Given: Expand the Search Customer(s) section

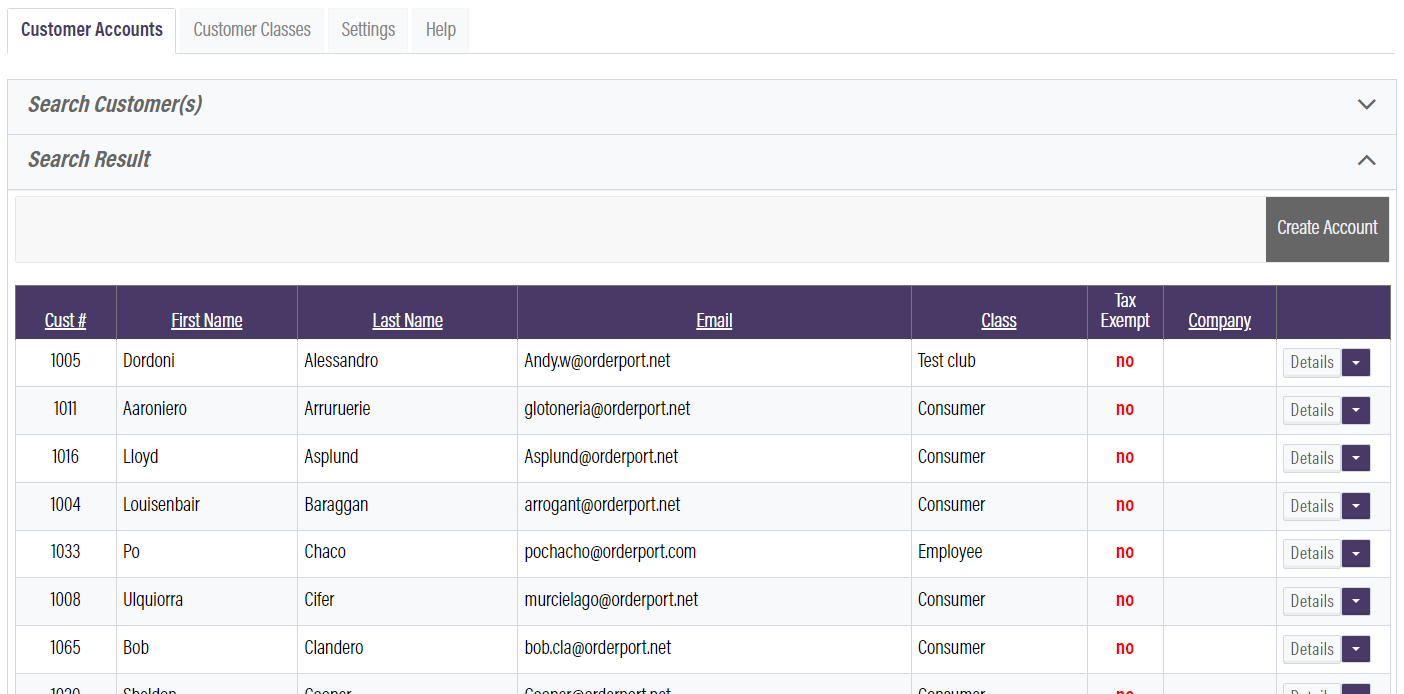Looking at the screenshot, I should tap(1366, 103).
